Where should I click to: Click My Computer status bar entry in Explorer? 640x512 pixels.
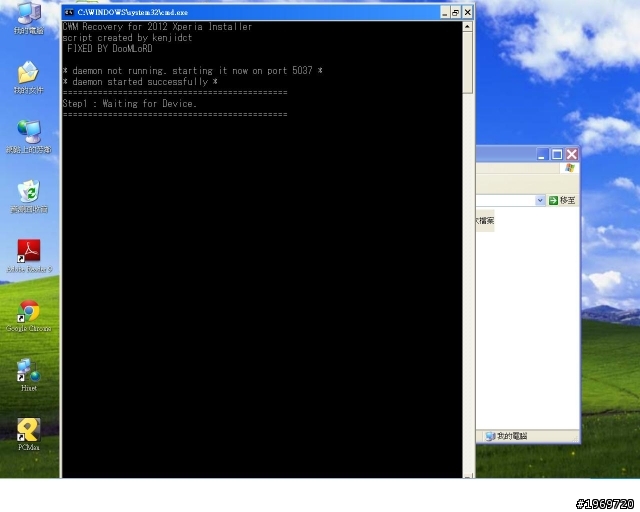[507, 436]
